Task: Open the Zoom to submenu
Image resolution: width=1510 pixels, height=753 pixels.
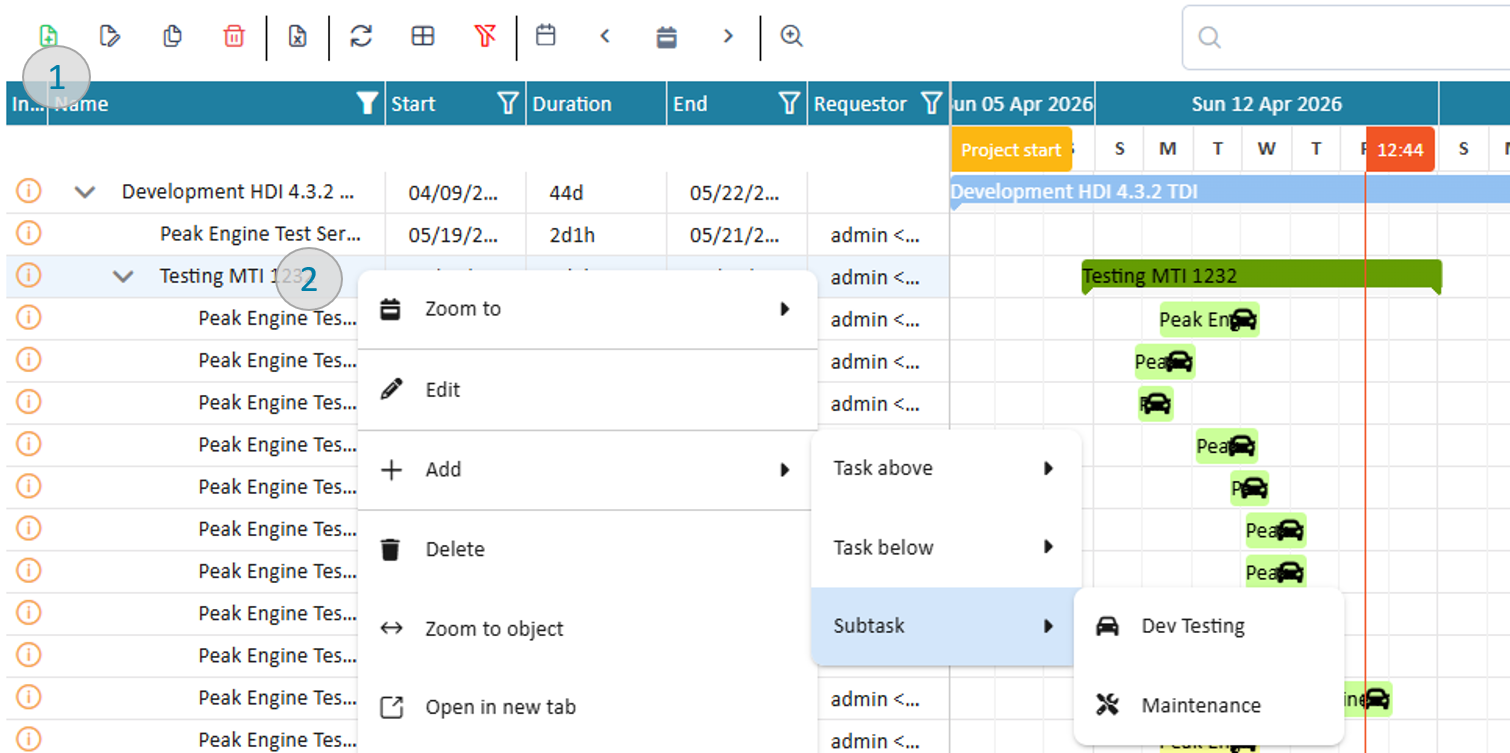Action: point(587,309)
